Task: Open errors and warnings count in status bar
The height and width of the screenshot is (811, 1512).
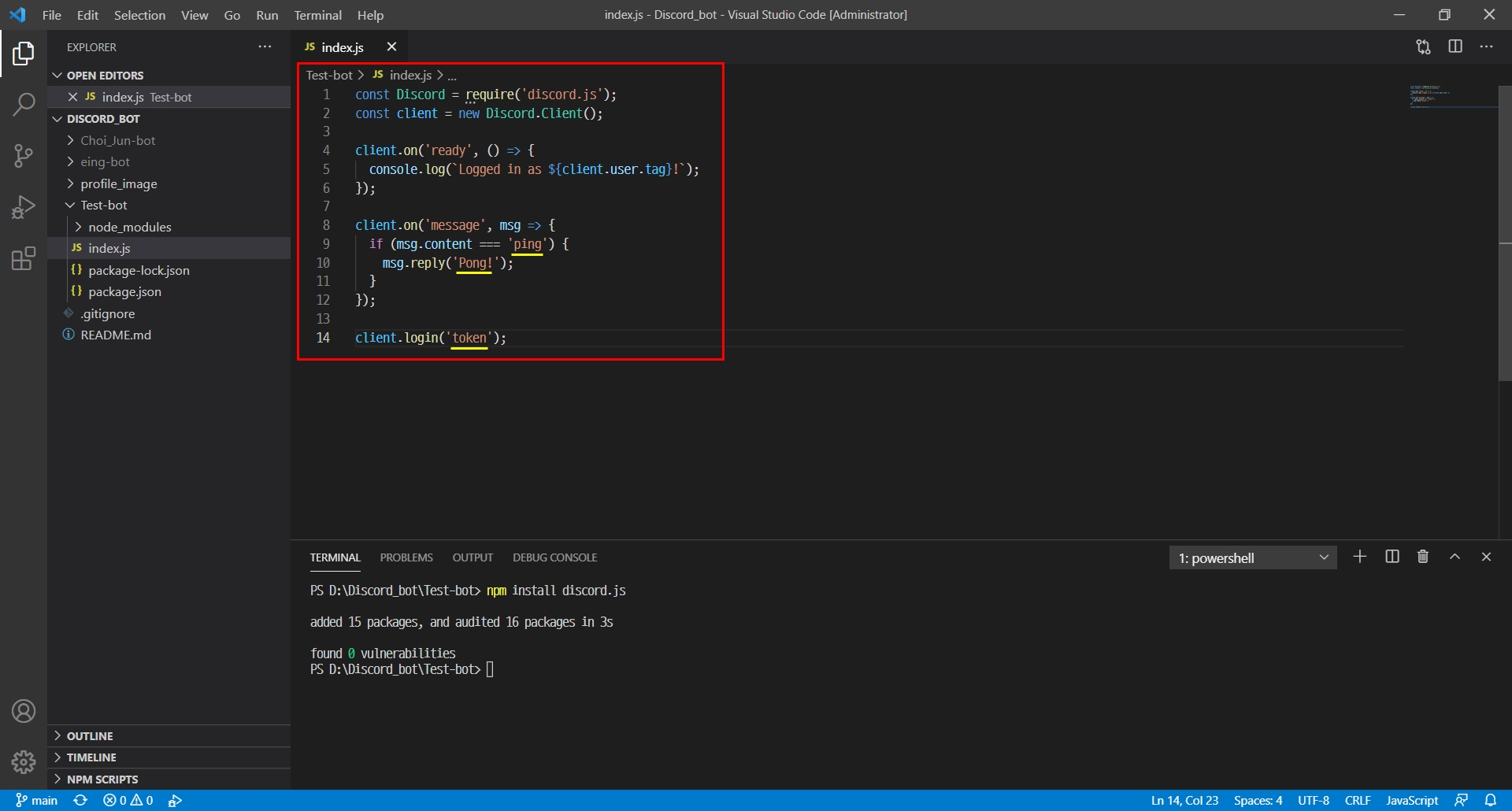Action: tap(128, 800)
